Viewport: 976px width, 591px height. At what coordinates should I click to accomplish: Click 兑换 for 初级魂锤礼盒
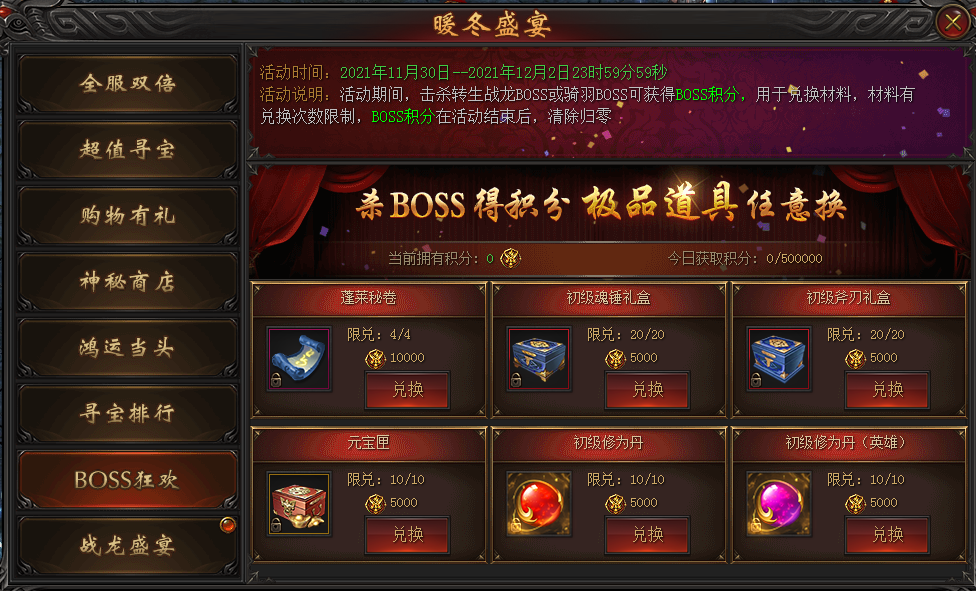coord(647,390)
